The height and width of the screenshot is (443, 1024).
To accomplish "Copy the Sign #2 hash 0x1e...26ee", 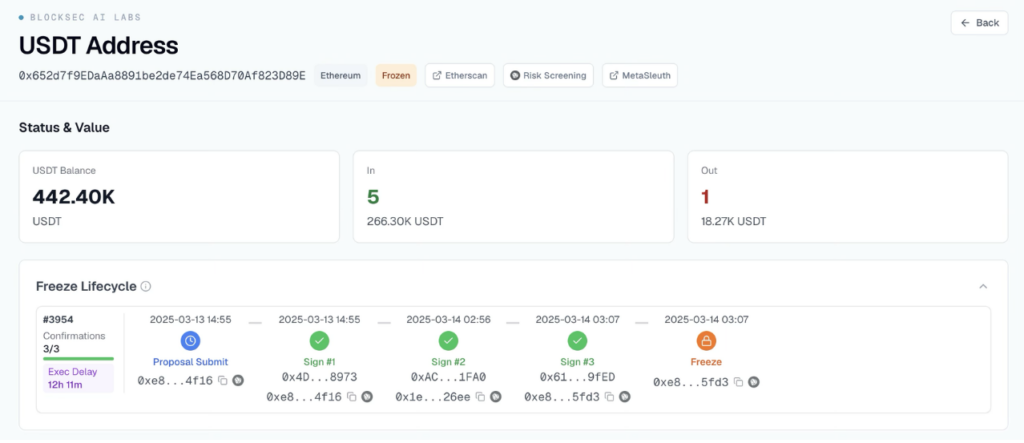I will (x=480, y=397).
